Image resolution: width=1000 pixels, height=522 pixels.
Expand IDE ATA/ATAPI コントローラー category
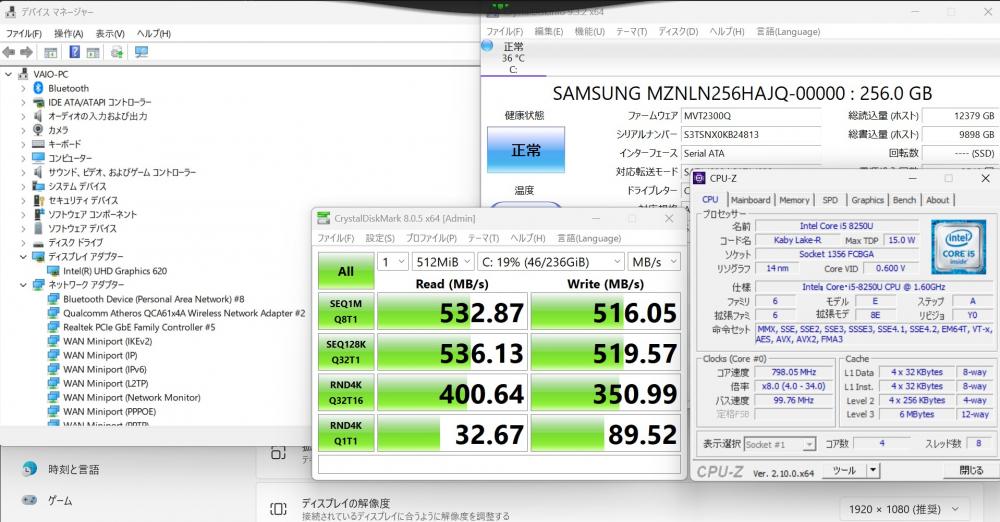pyautogui.click(x=23, y=103)
